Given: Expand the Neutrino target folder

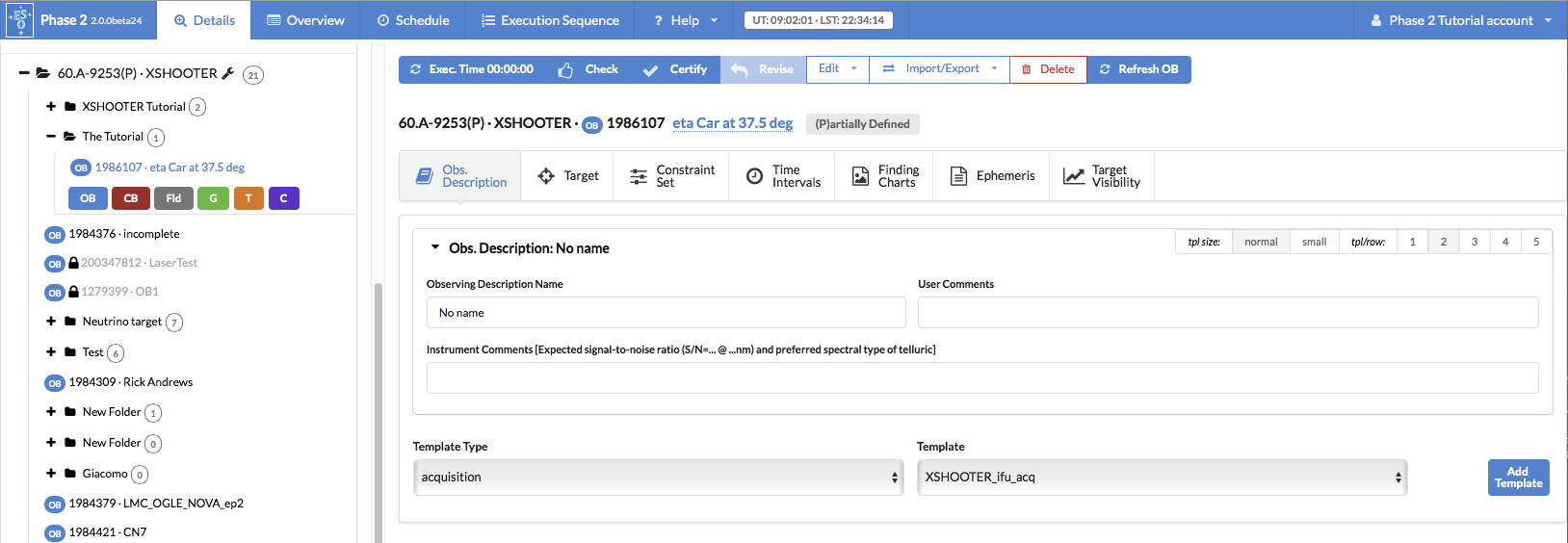Looking at the screenshot, I should [51, 322].
